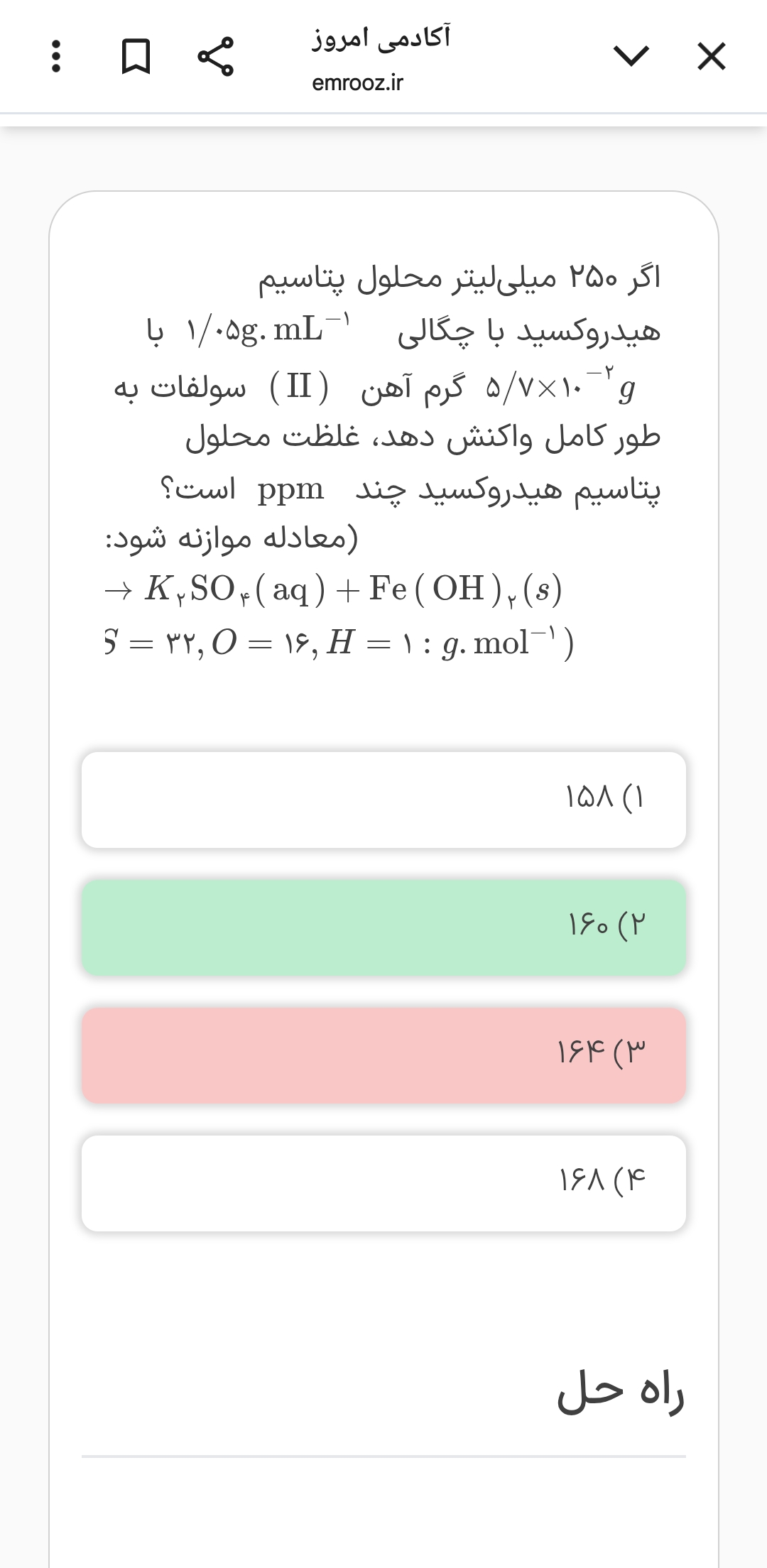The height and width of the screenshot is (1568, 767).
Task: Choose answer option ۴) ۱۶۸
Action: click(x=383, y=1183)
